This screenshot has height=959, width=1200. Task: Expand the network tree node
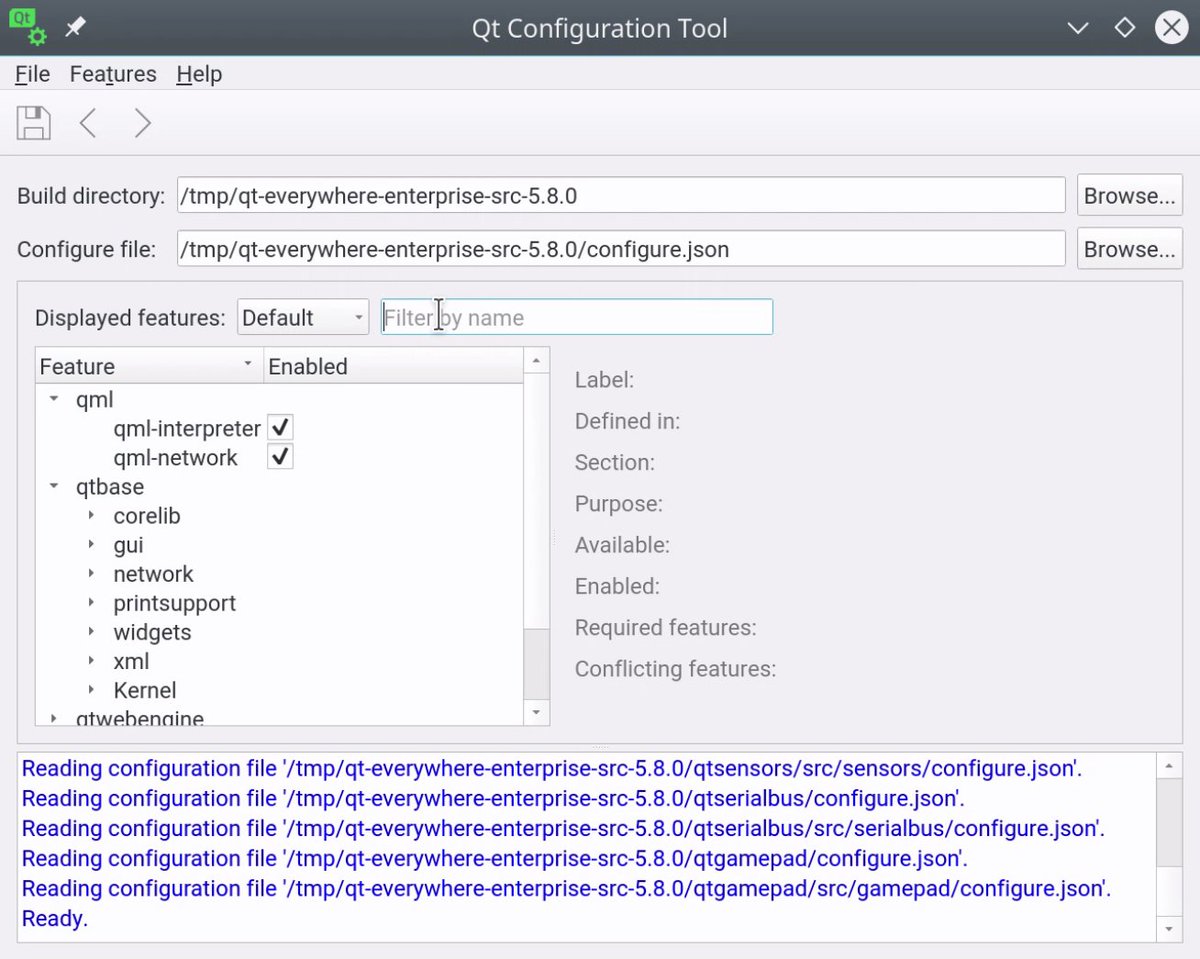(91, 574)
